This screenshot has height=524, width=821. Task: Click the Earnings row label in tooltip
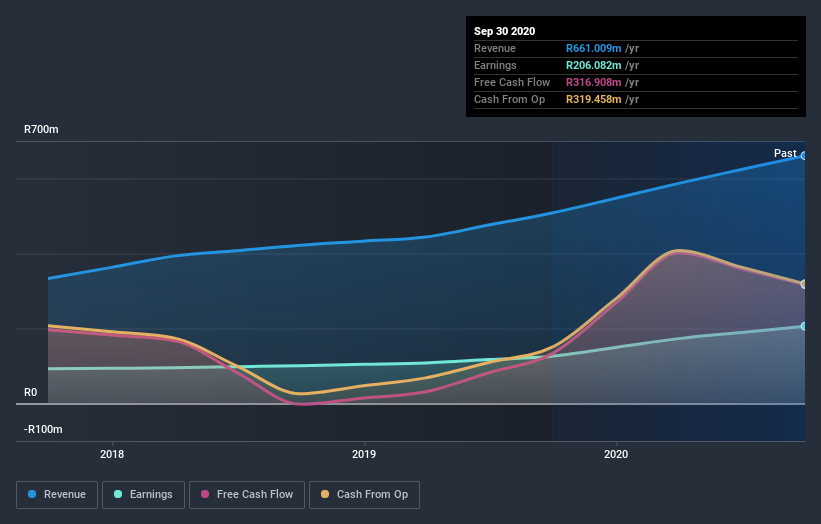pyautogui.click(x=495, y=65)
